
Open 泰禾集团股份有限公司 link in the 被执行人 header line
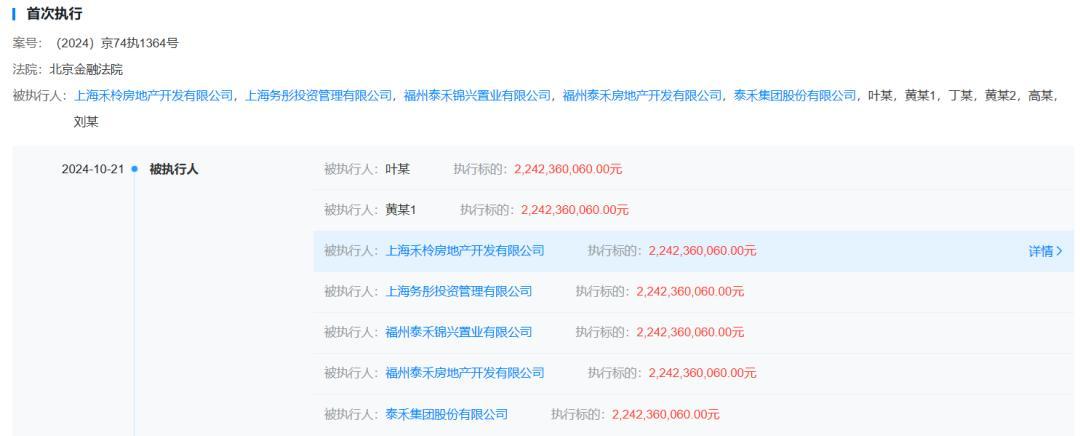795,96
